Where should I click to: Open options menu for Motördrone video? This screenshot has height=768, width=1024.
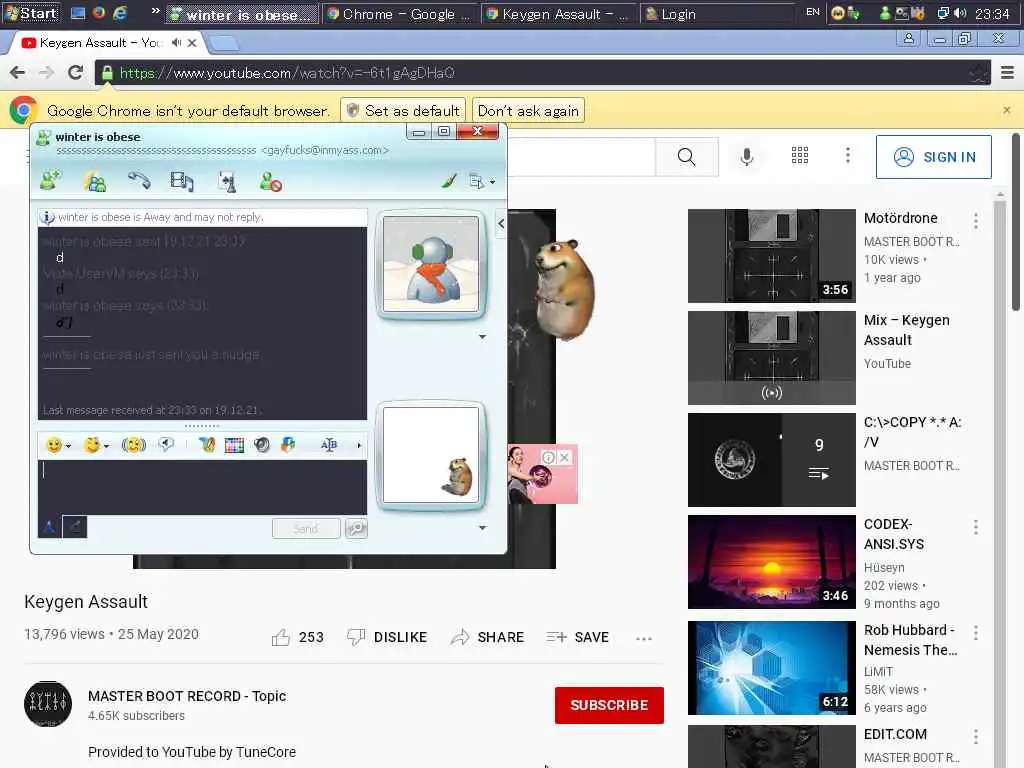pyautogui.click(x=976, y=221)
